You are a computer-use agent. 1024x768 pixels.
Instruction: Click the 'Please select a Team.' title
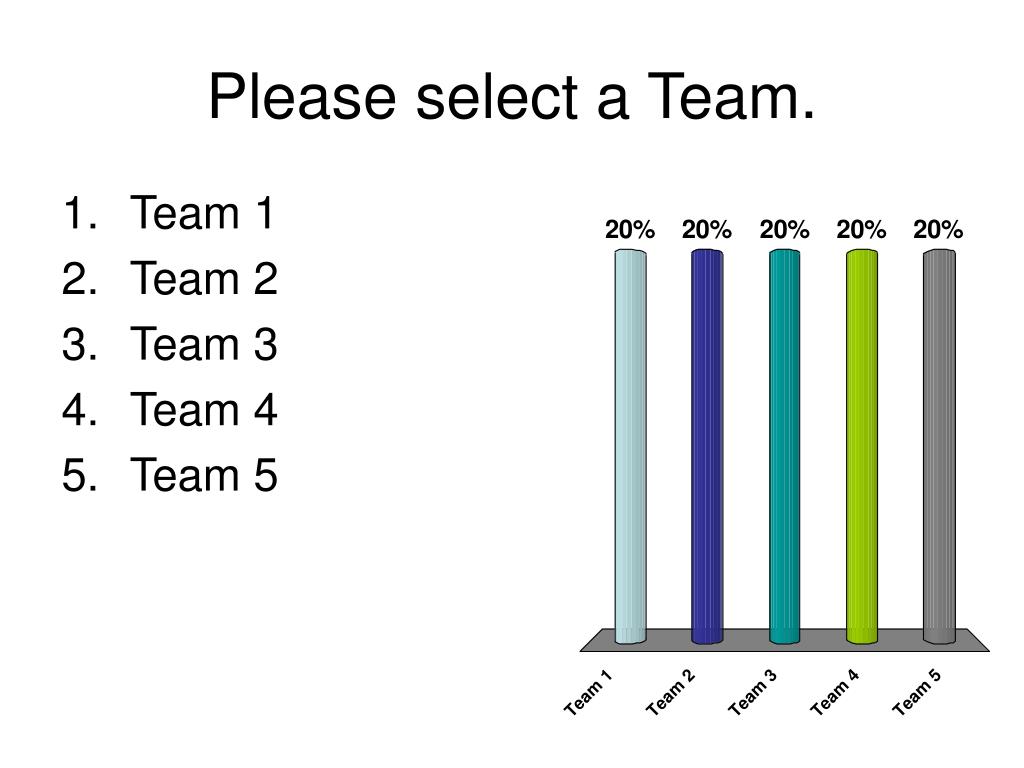click(x=511, y=97)
